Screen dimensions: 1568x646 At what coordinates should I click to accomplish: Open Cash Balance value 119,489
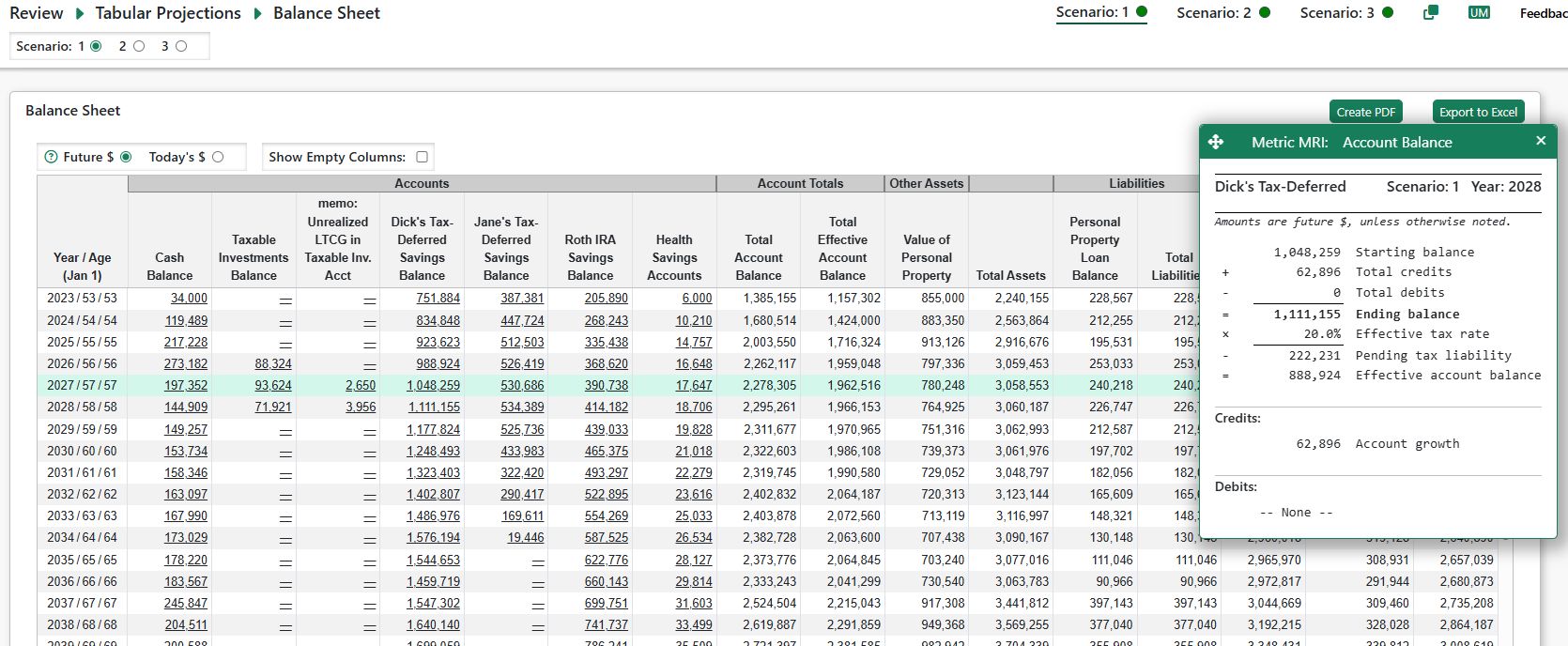(186, 320)
